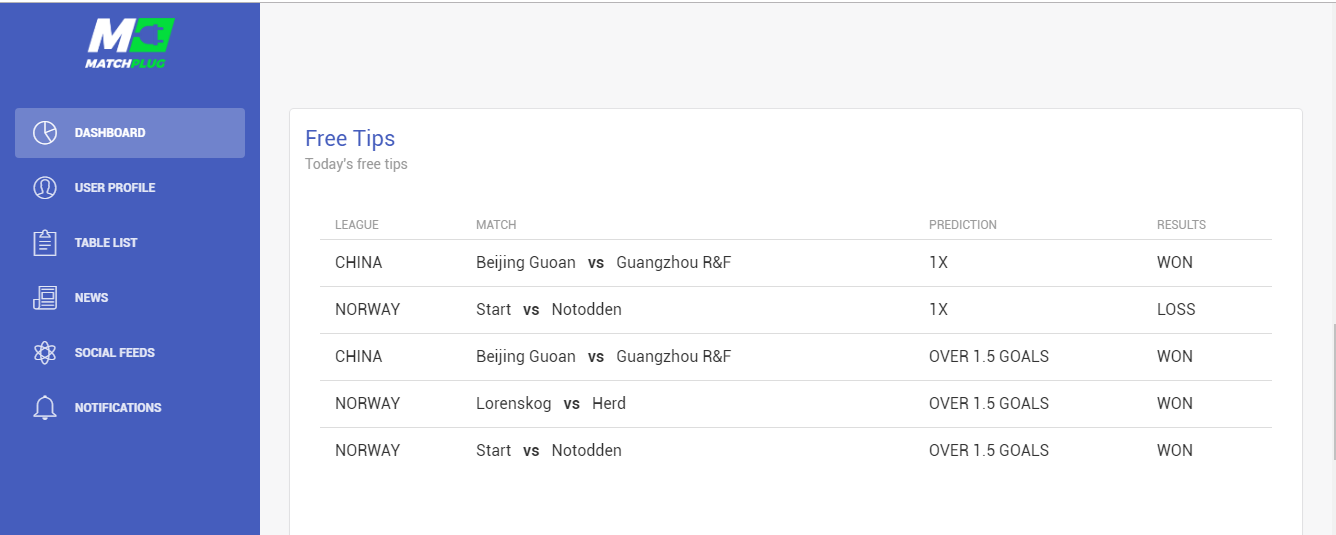Click the RESULTS column header

[1181, 225]
